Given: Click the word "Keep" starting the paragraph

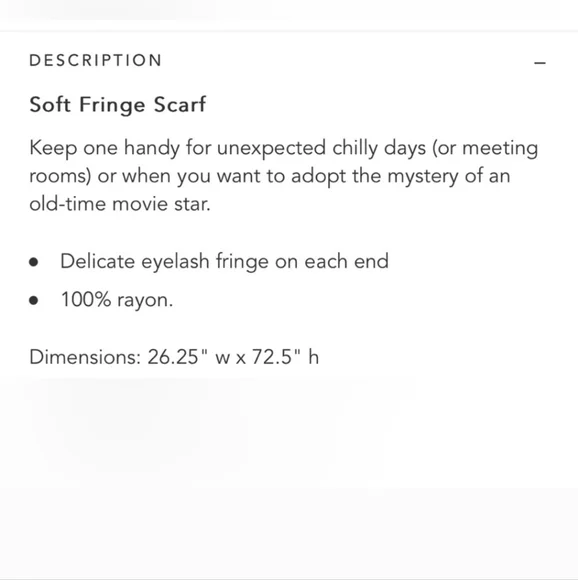Looking at the screenshot, I should tap(53, 148).
